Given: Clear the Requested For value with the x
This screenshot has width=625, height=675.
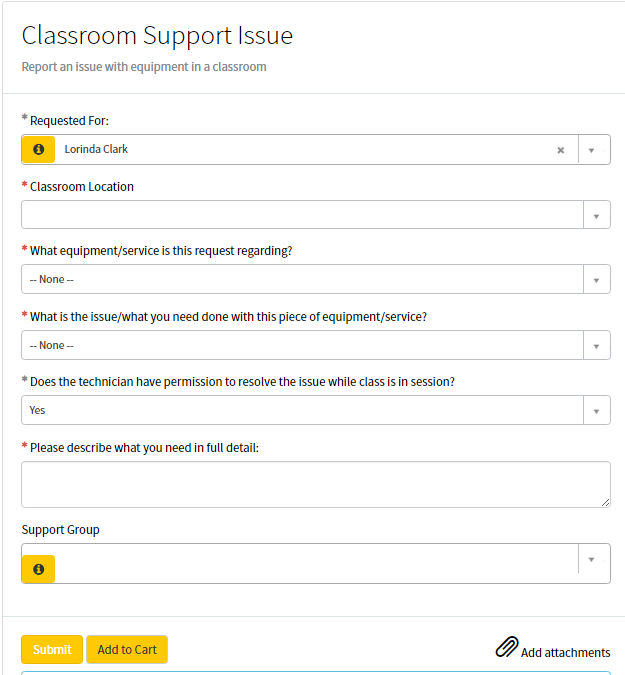Looking at the screenshot, I should tap(560, 150).
